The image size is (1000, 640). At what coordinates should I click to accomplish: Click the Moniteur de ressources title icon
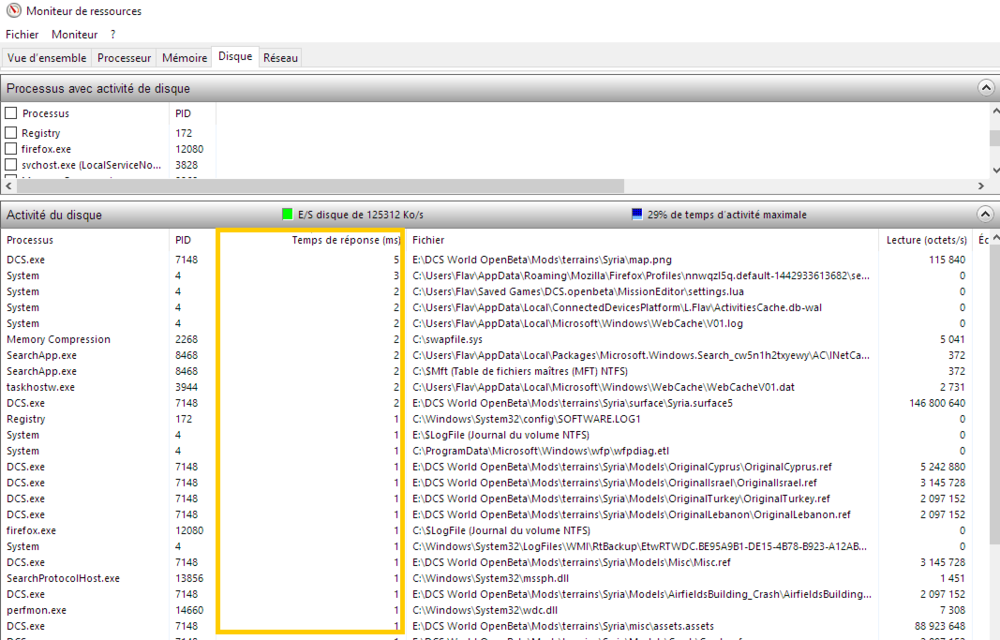coord(13,11)
